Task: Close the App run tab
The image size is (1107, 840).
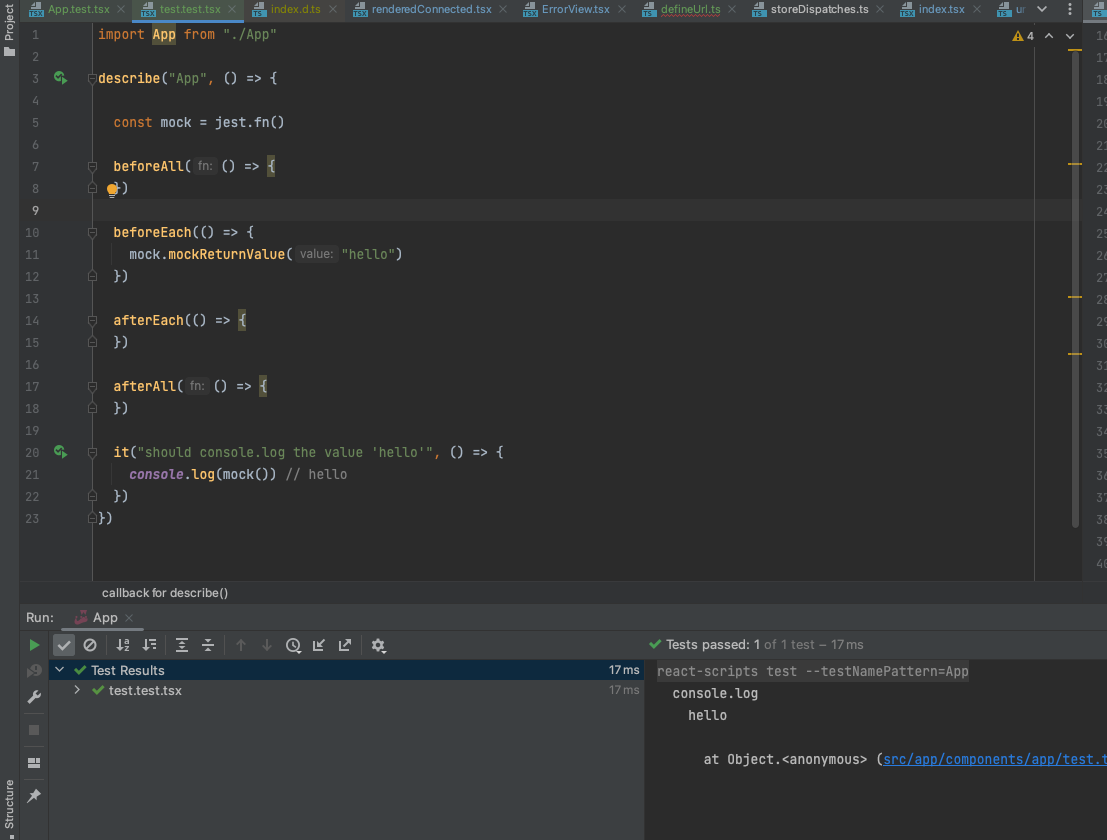Action: tap(129, 618)
